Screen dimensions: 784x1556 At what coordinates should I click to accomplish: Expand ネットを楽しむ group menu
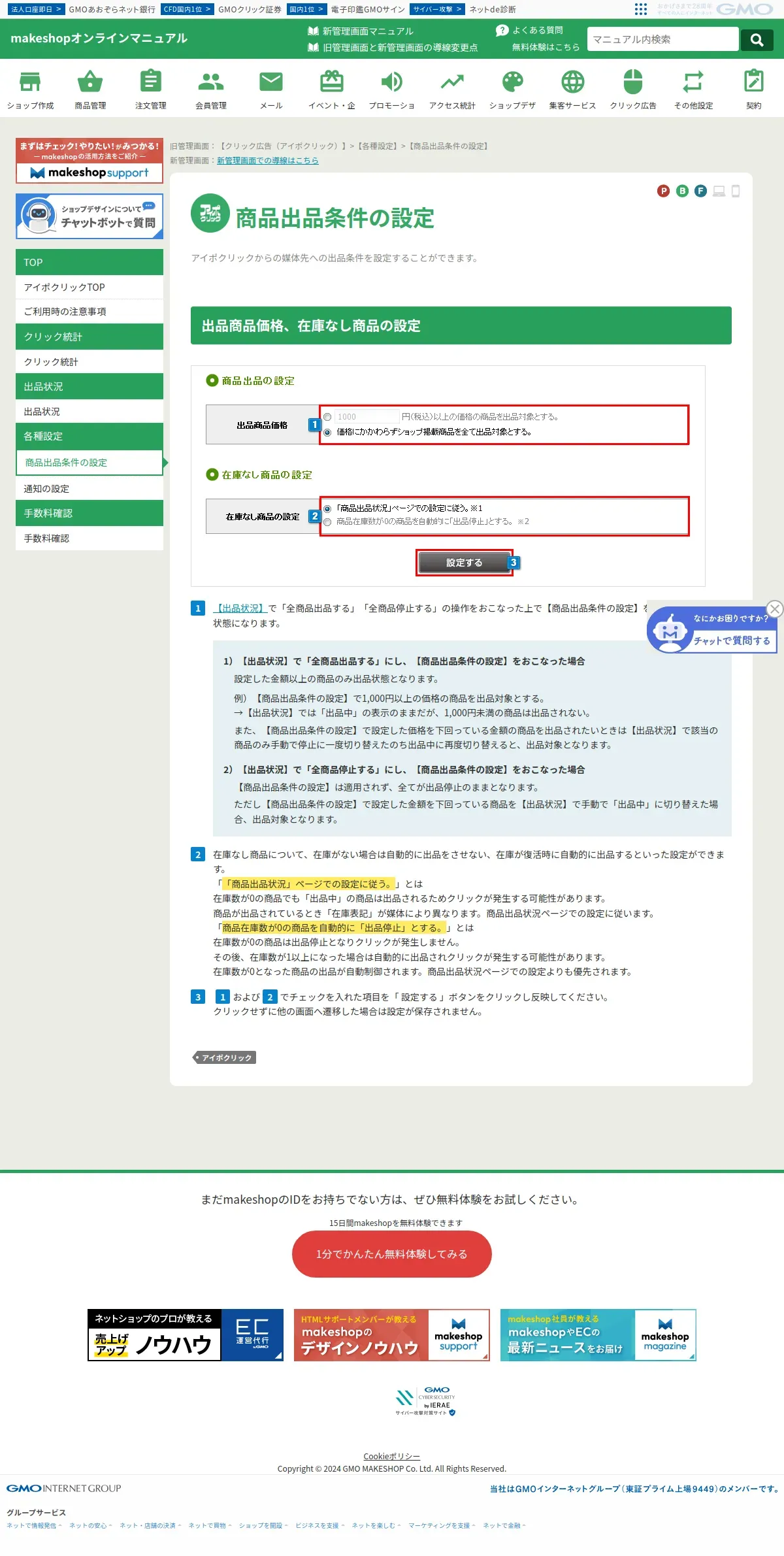pyautogui.click(x=376, y=1525)
